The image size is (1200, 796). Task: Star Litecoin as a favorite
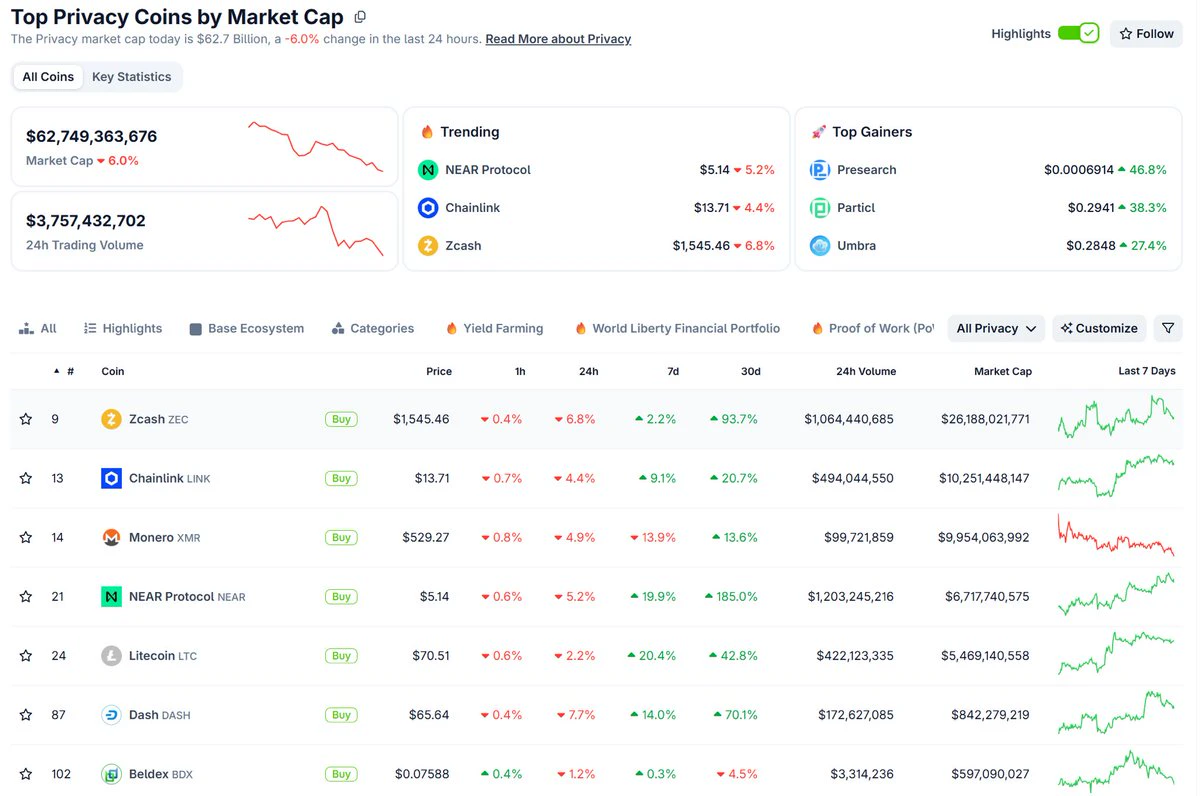coord(26,656)
